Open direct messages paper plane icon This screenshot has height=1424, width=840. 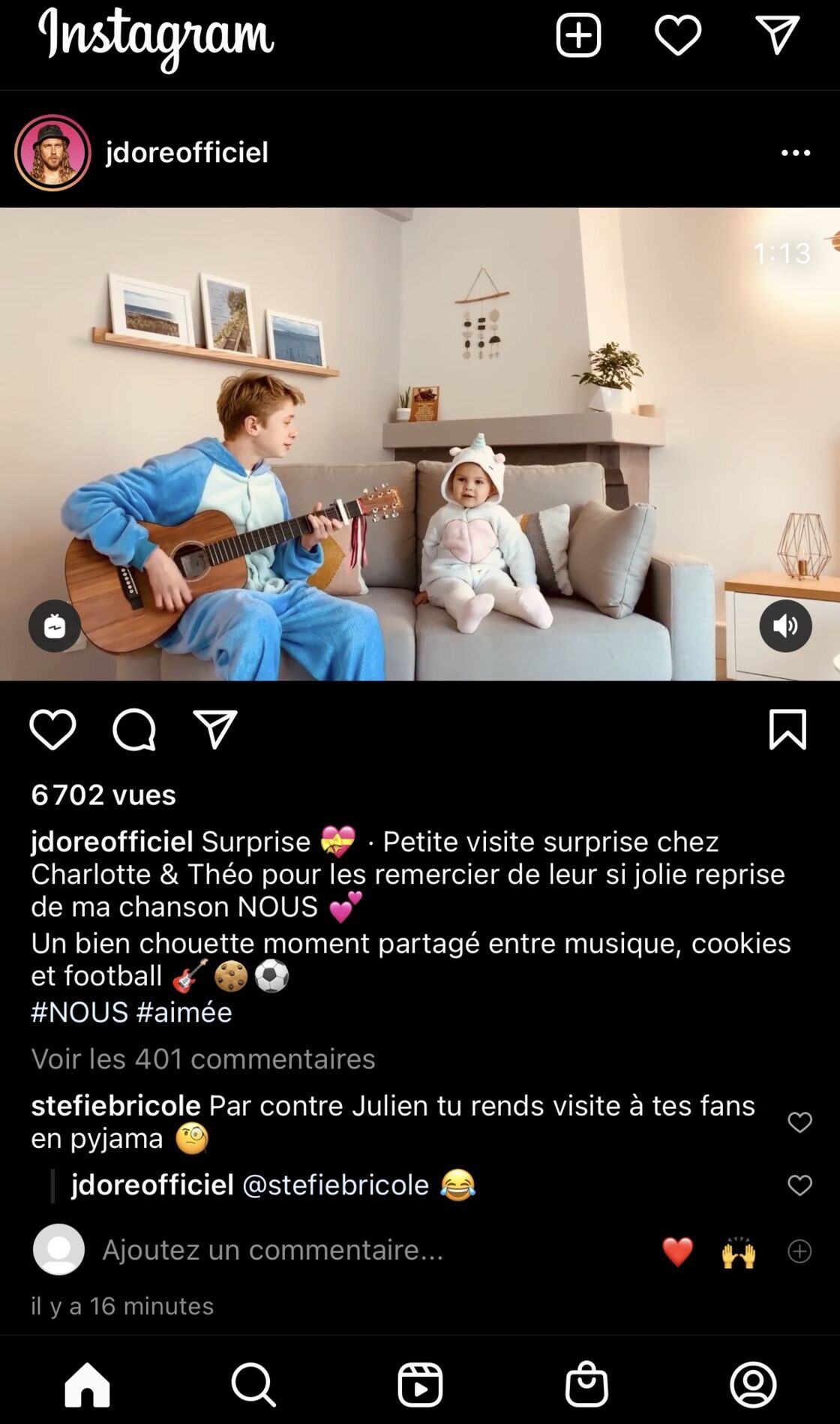[777, 35]
